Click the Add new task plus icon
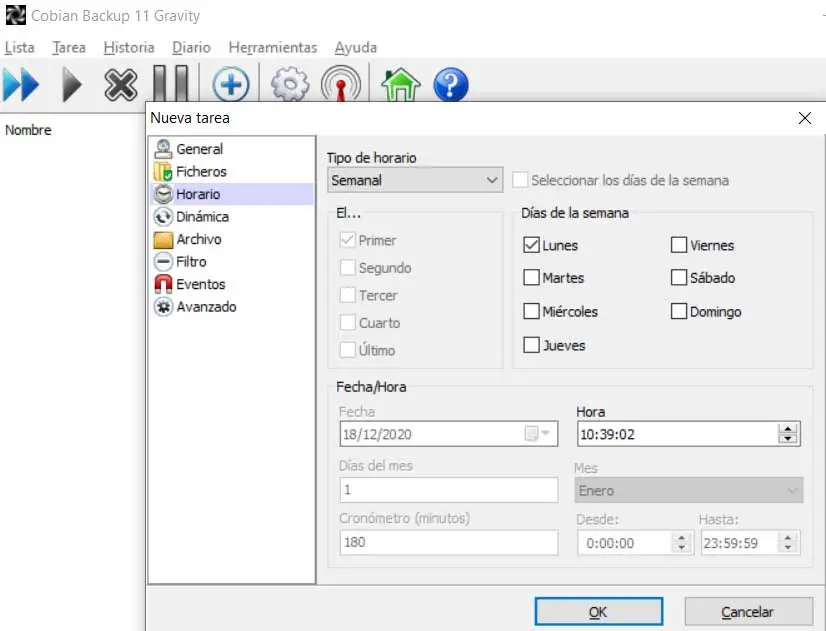 pyautogui.click(x=231, y=84)
